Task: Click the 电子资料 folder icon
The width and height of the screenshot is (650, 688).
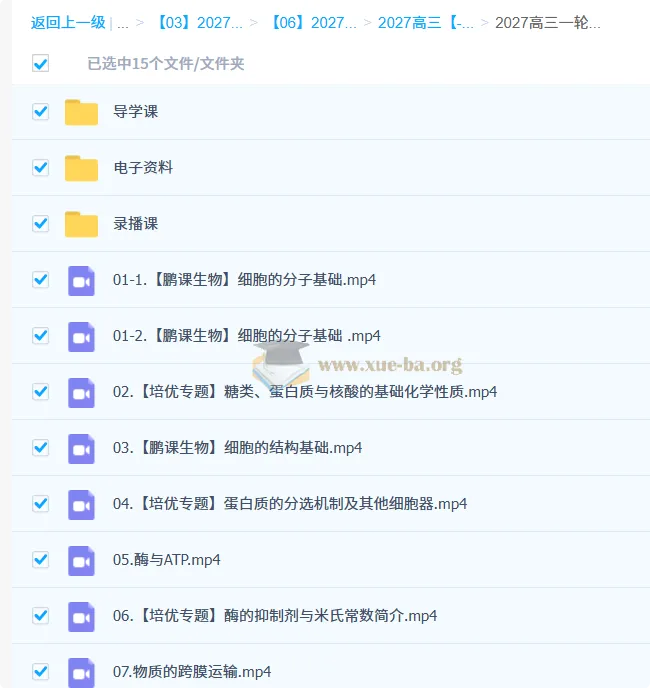Action: tap(81, 168)
